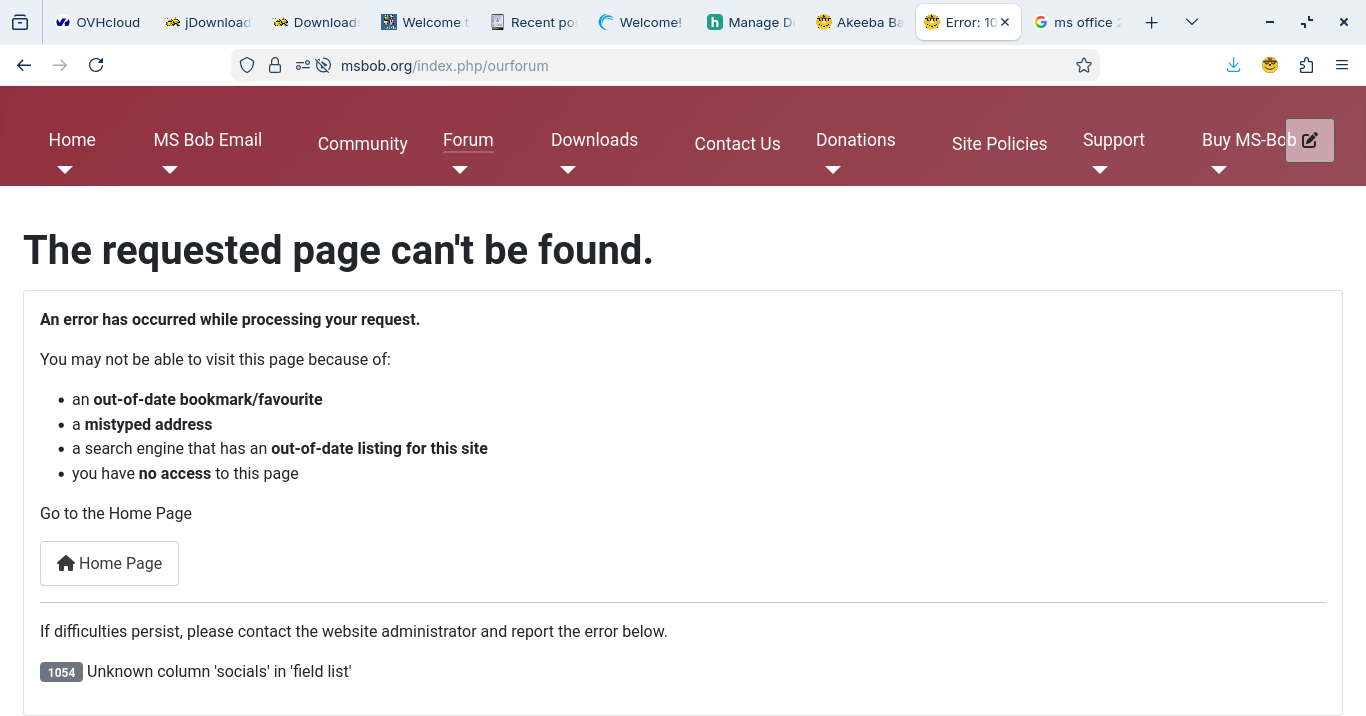Viewport: 1366px width, 716px height.
Task: Open the Firefox downloads panel
Action: tap(1233, 65)
